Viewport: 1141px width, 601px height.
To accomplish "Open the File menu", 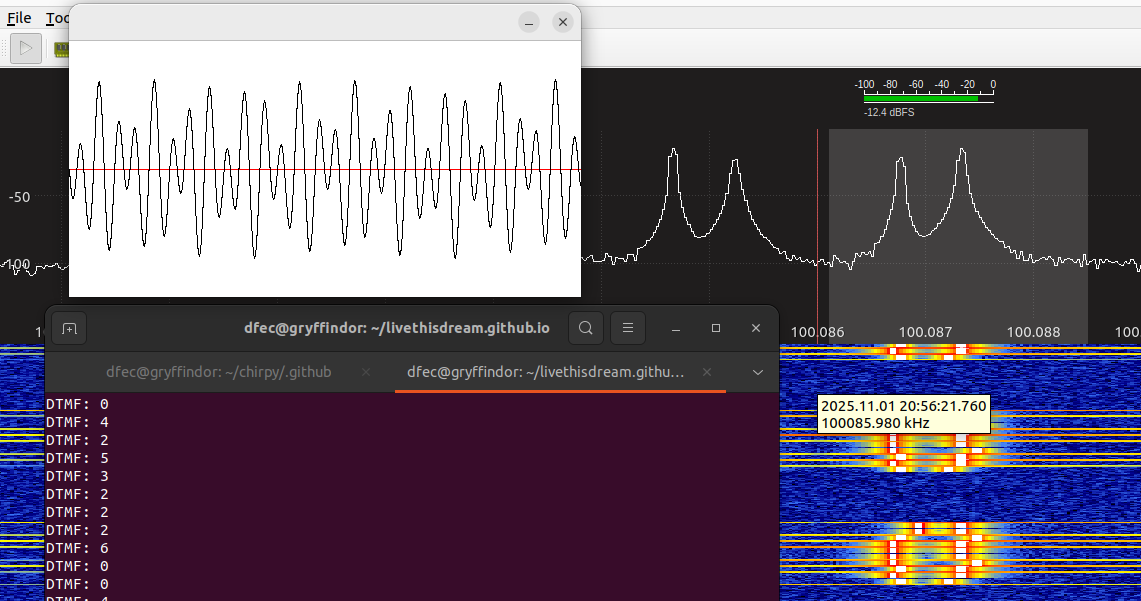I will tap(19, 18).
